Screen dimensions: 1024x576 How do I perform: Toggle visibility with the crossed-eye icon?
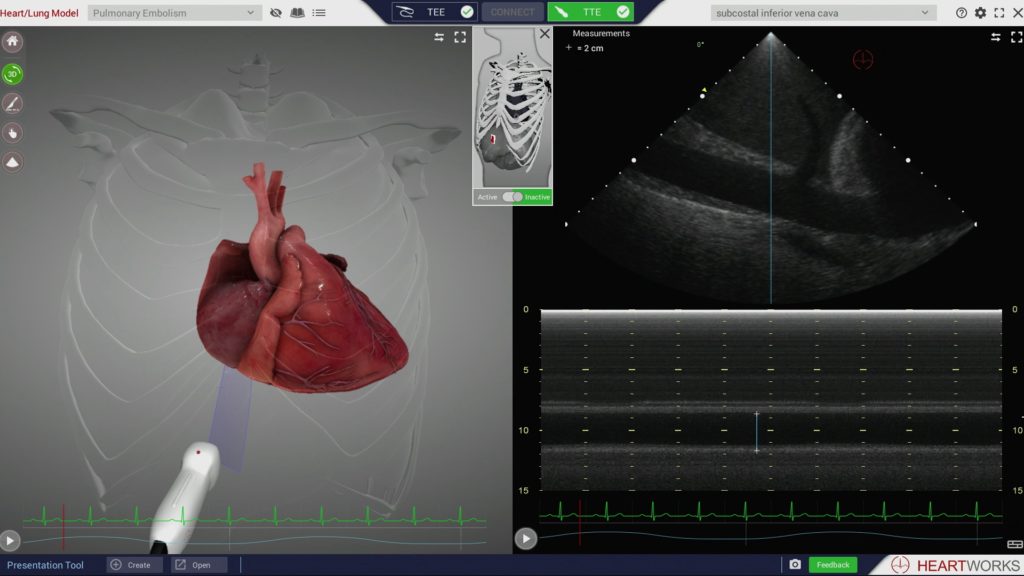click(276, 13)
